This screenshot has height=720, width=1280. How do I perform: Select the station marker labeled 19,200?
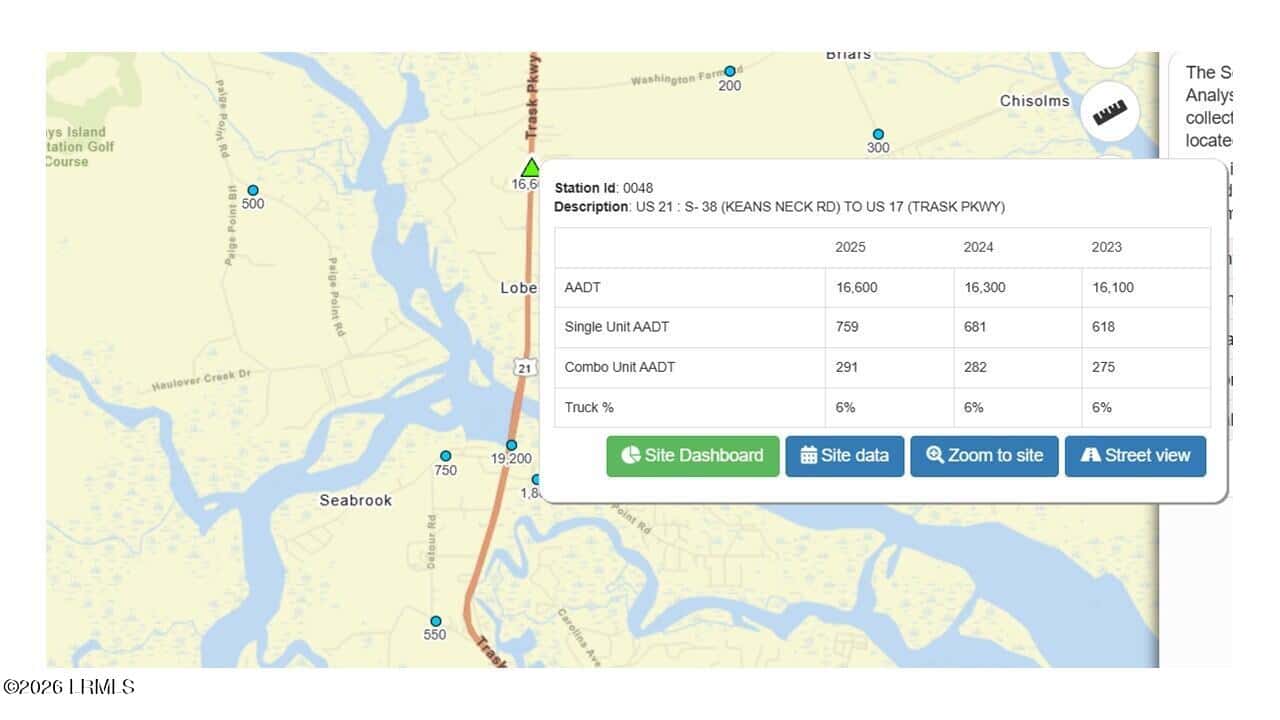point(511,445)
